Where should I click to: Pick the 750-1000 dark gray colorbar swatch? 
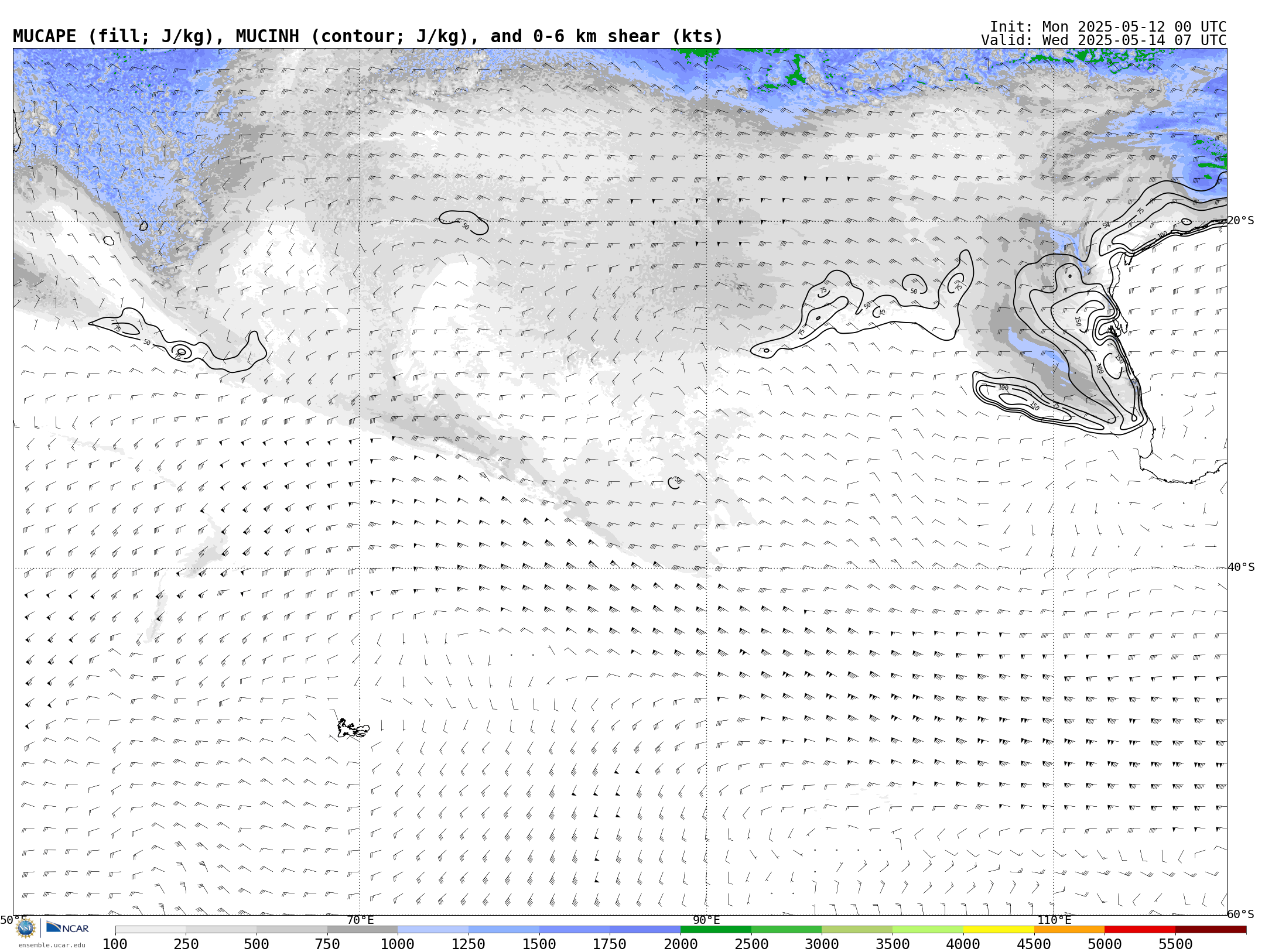(x=363, y=930)
